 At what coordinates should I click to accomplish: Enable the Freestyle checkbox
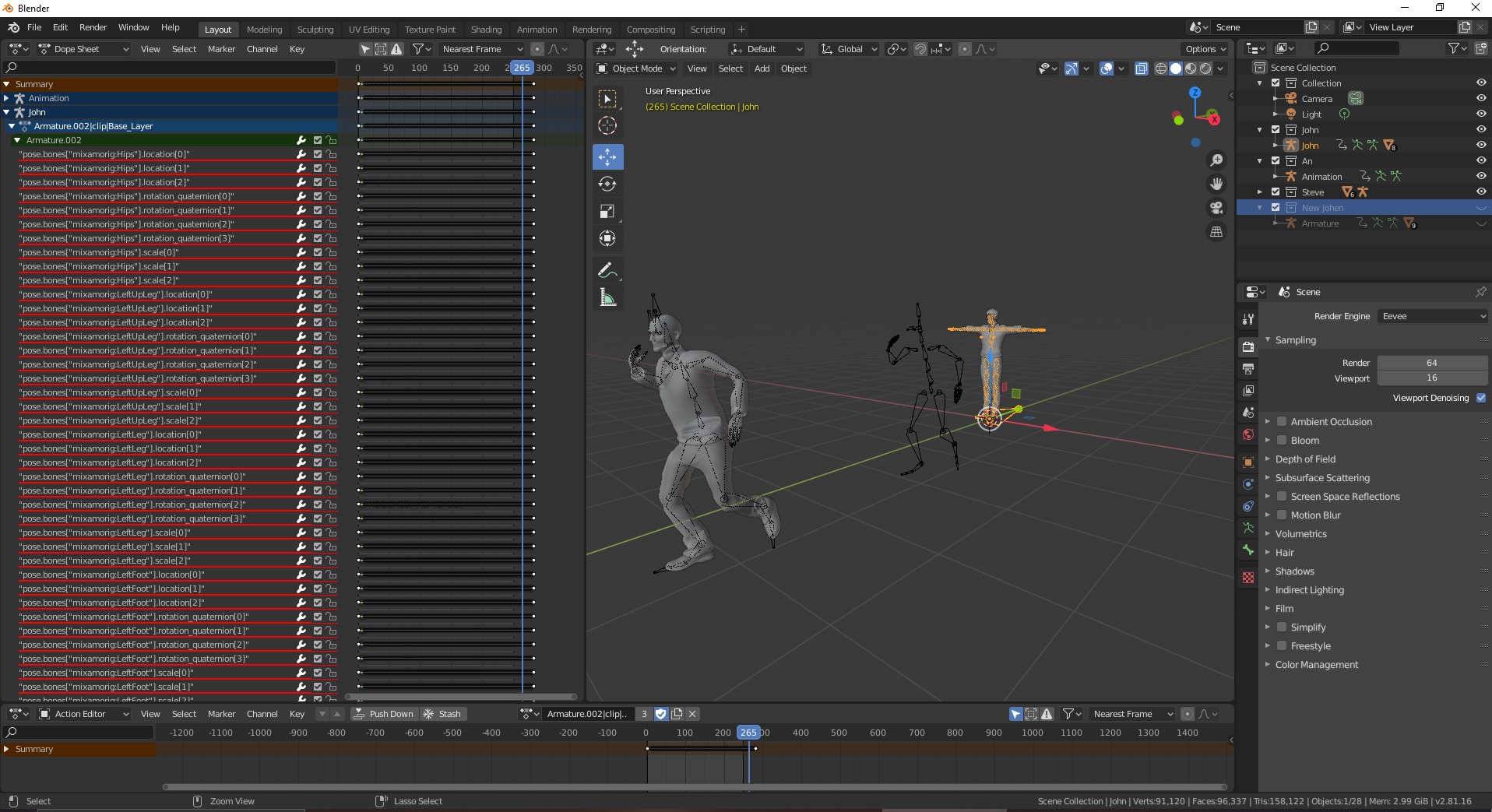click(x=1282, y=646)
